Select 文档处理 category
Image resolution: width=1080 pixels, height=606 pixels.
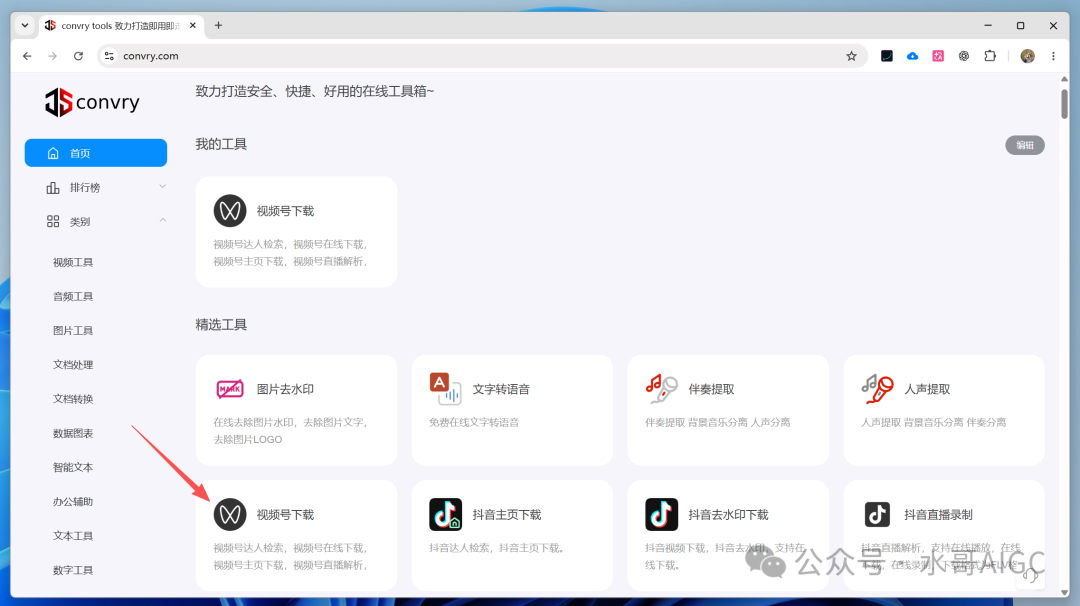(x=73, y=365)
